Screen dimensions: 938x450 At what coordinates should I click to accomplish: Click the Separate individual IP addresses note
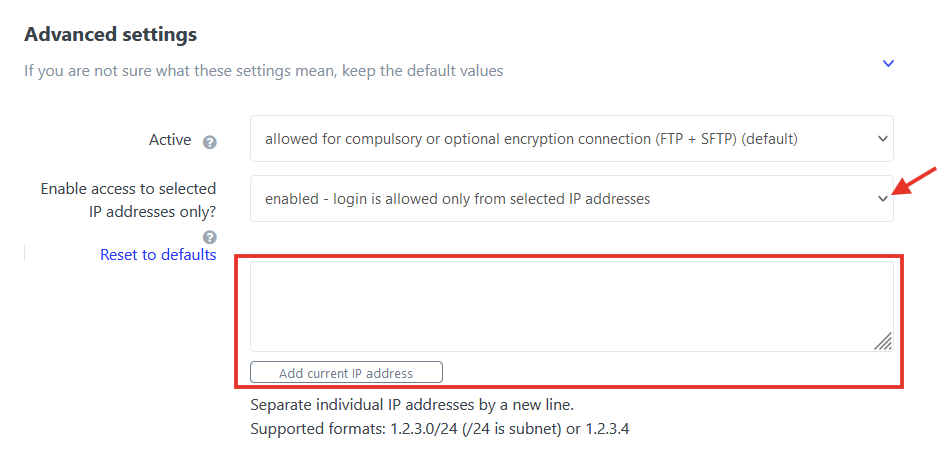(x=412, y=405)
